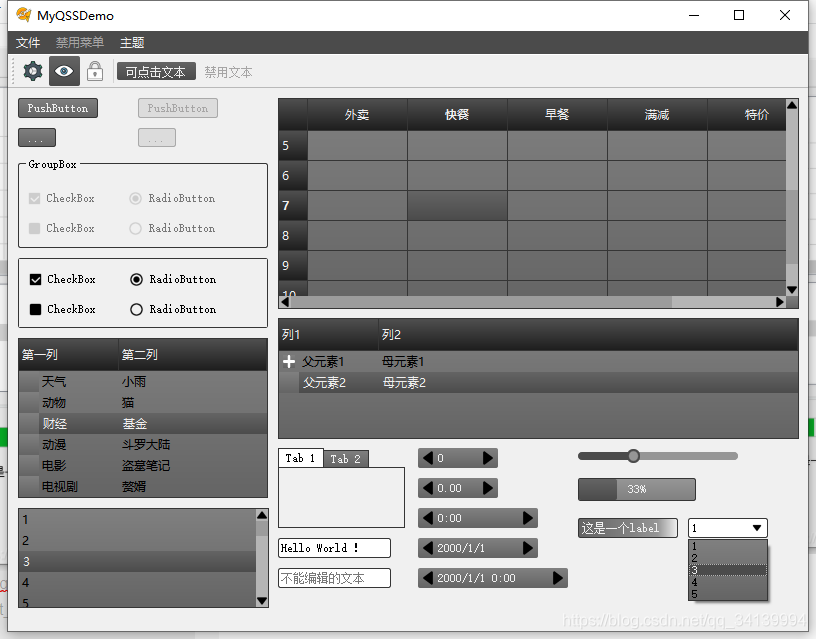Open the 主题 menu

click(132, 42)
